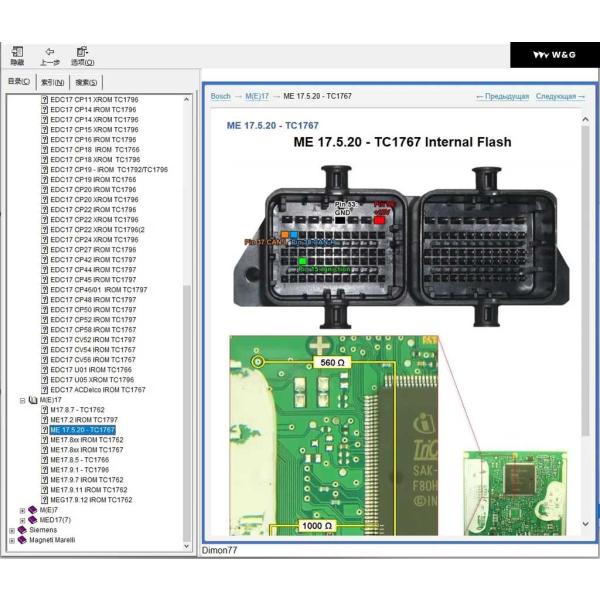
Task: Select EDC17 CP19 - IROM TC1792/TC1796
Action: click(x=109, y=170)
